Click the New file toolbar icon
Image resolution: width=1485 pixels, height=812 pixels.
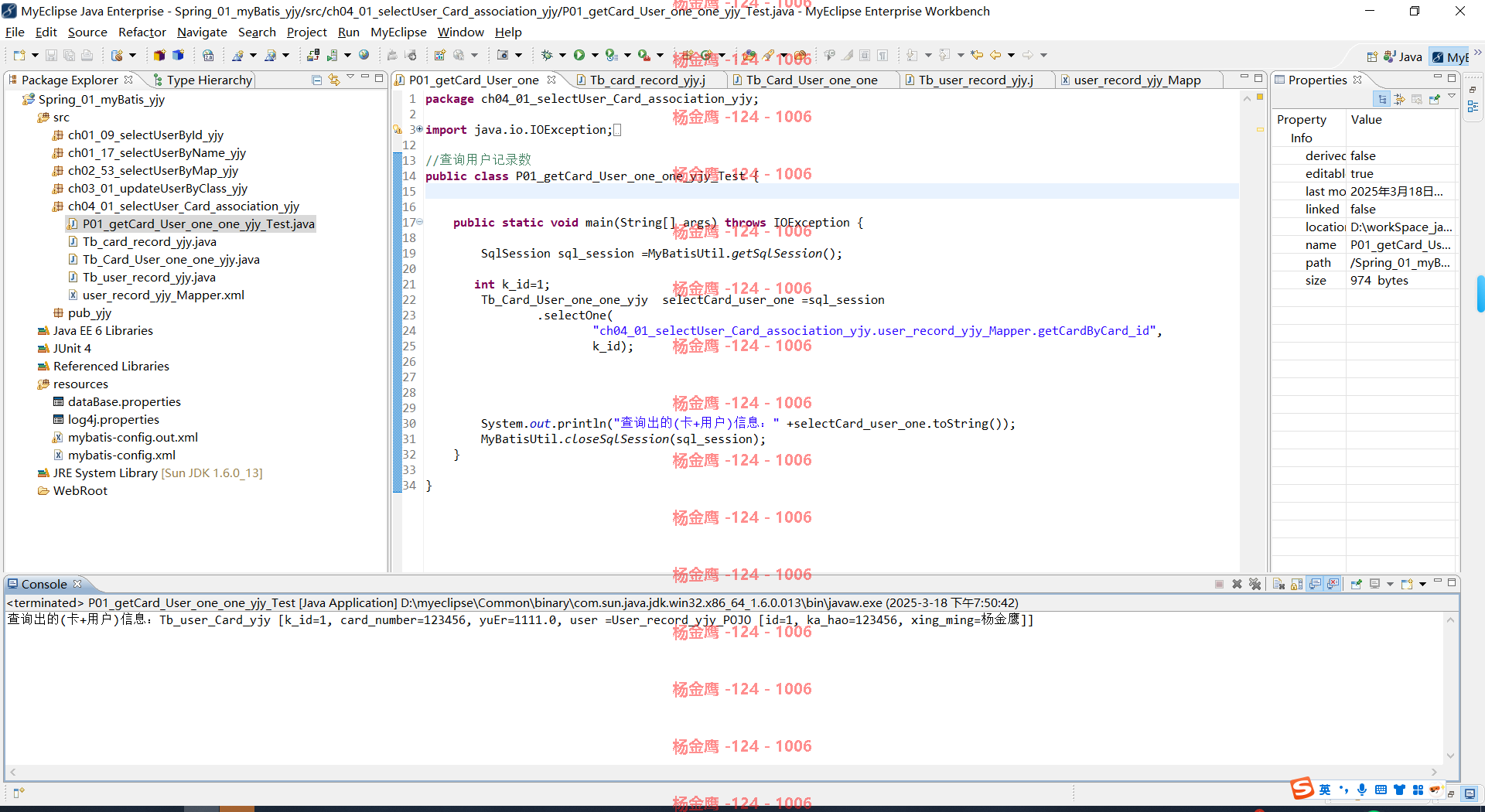[19, 55]
